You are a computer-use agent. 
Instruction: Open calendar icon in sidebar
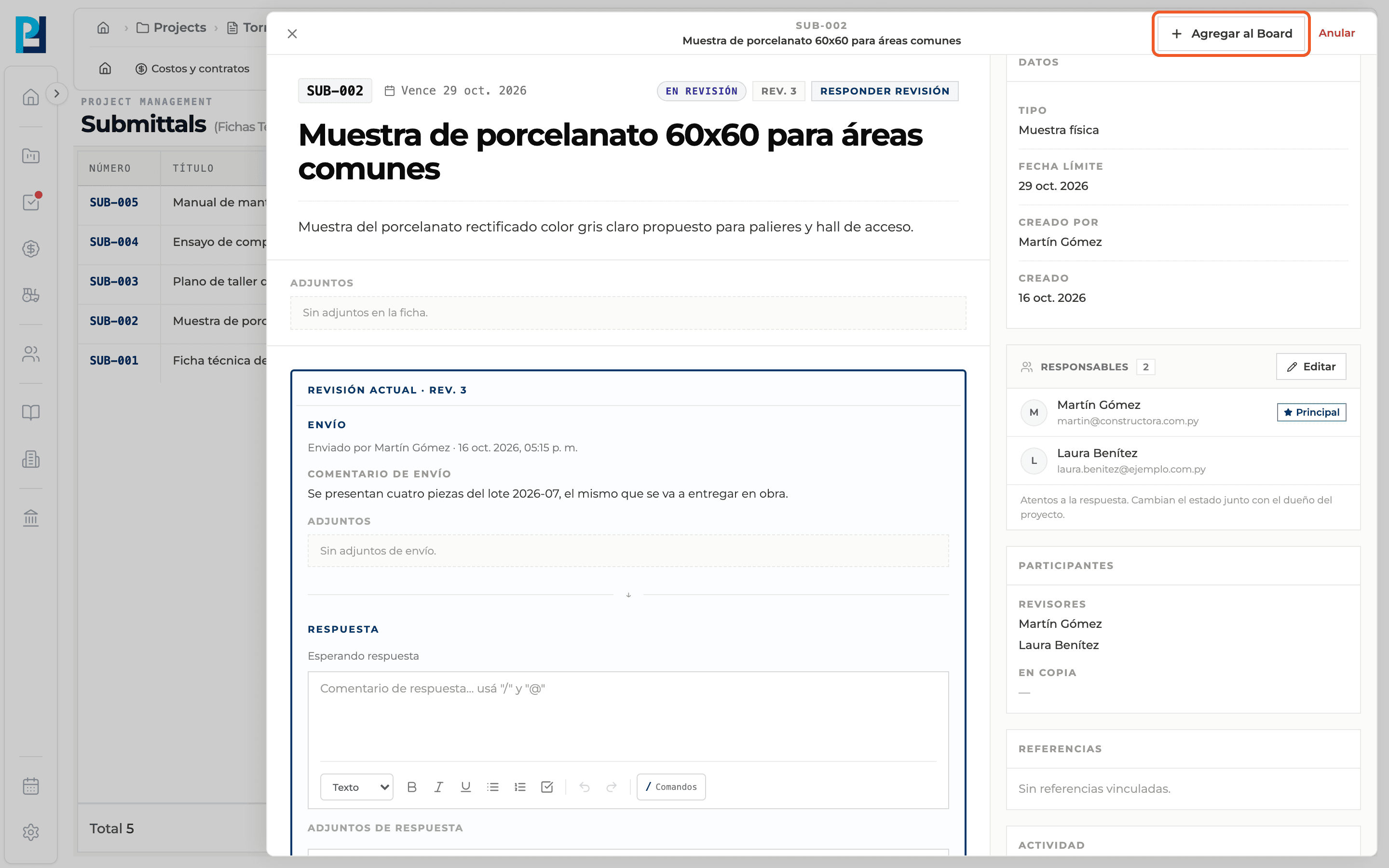(30, 786)
